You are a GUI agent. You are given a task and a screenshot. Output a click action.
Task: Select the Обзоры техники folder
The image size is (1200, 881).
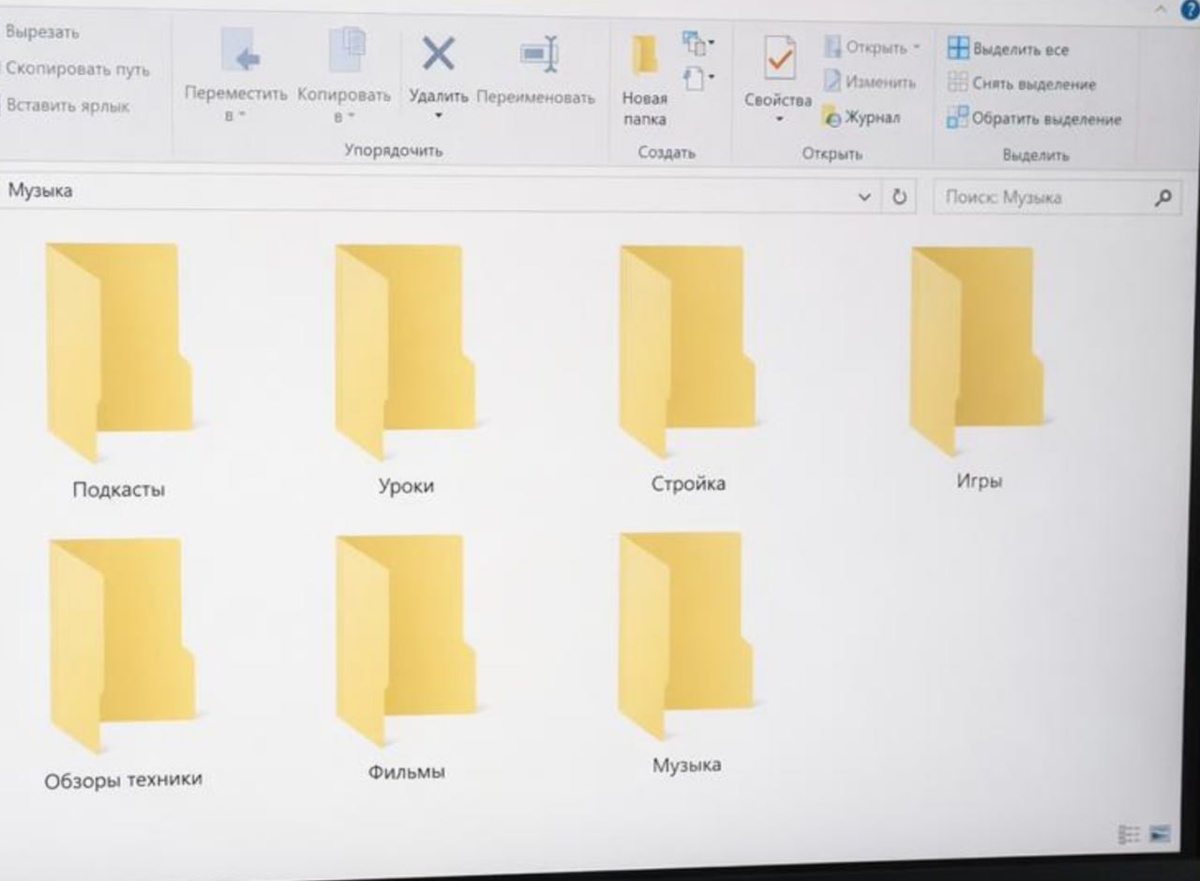point(122,663)
